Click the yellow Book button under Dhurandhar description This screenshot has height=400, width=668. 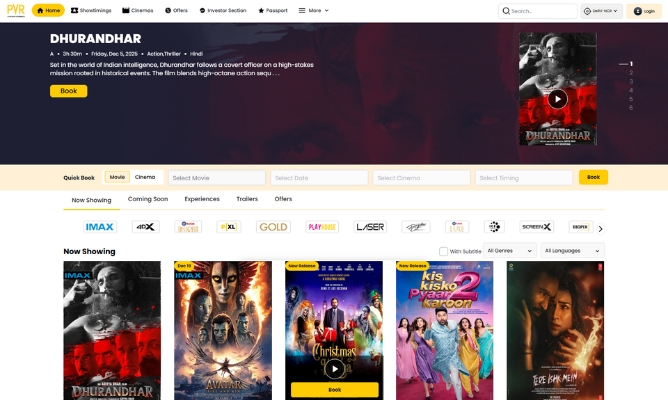pyautogui.click(x=68, y=91)
